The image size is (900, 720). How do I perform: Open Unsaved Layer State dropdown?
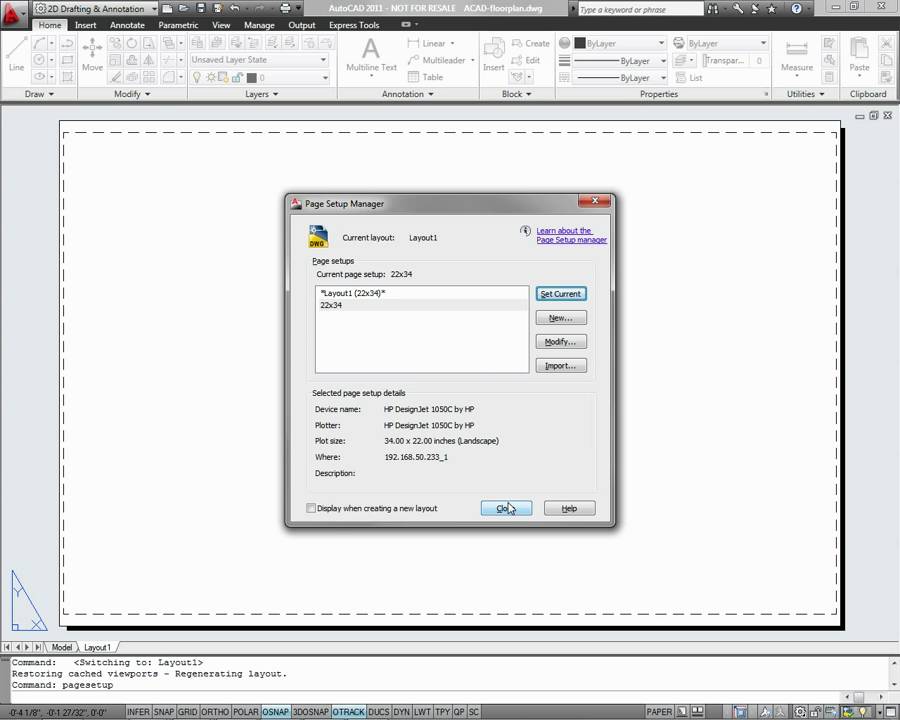coord(259,60)
